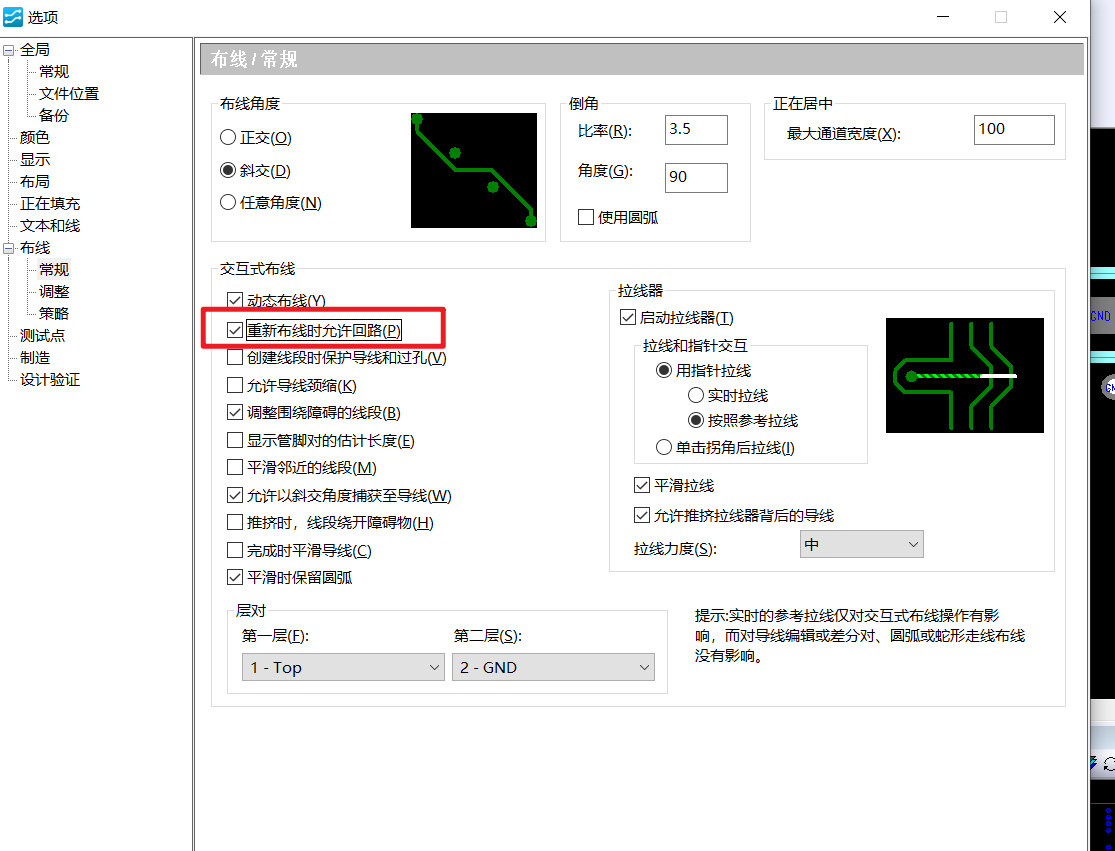The image size is (1115, 851).
Task: Click the 比率 input field containing 3.5
Action: tap(695, 129)
